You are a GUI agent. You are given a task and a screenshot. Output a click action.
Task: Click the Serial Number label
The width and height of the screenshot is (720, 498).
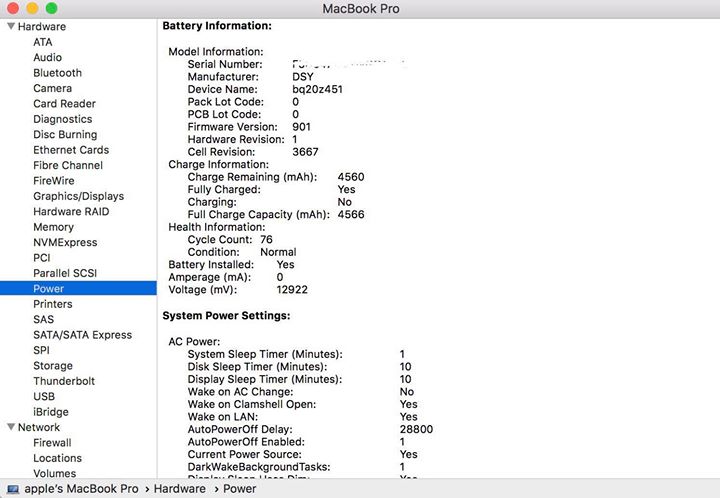click(225, 64)
